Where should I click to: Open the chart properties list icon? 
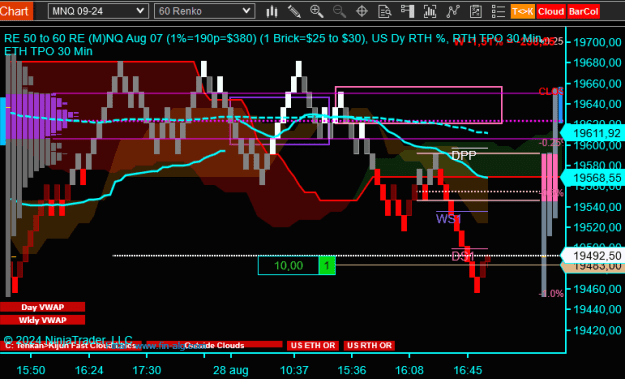498,11
